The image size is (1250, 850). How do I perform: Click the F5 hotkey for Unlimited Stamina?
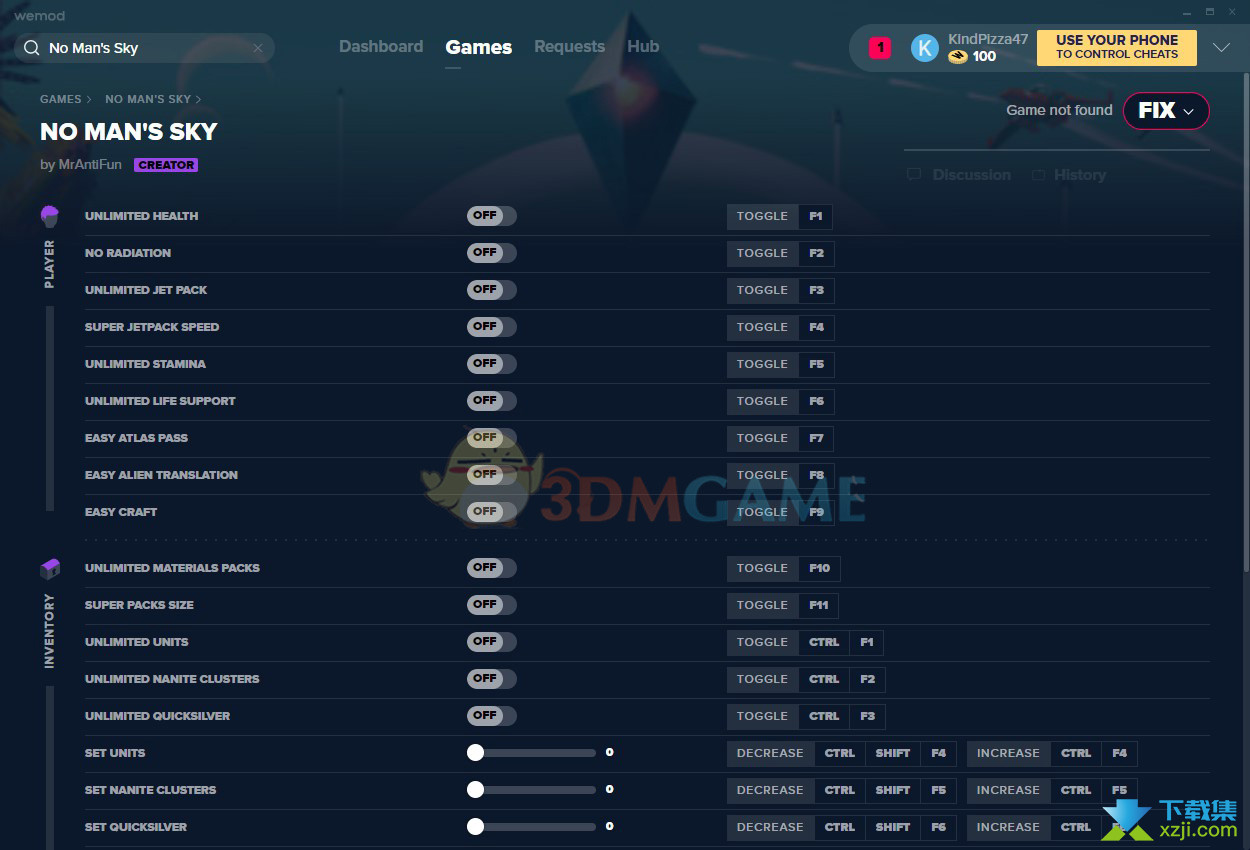817,364
